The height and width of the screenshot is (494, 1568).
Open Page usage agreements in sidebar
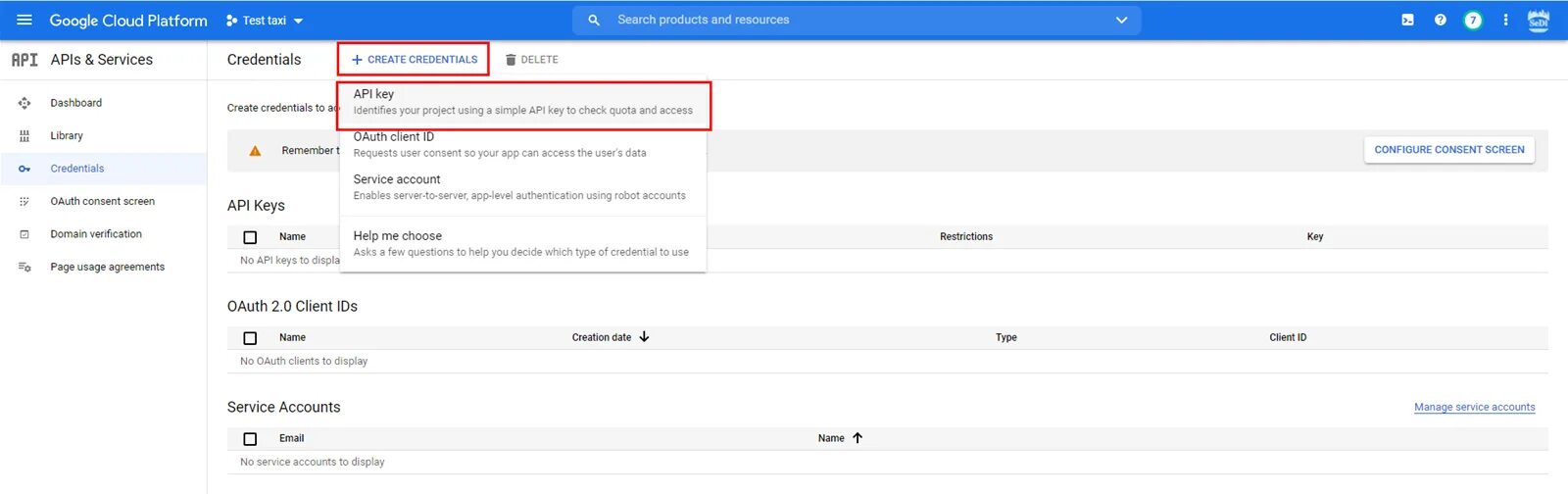pyautogui.click(x=108, y=267)
